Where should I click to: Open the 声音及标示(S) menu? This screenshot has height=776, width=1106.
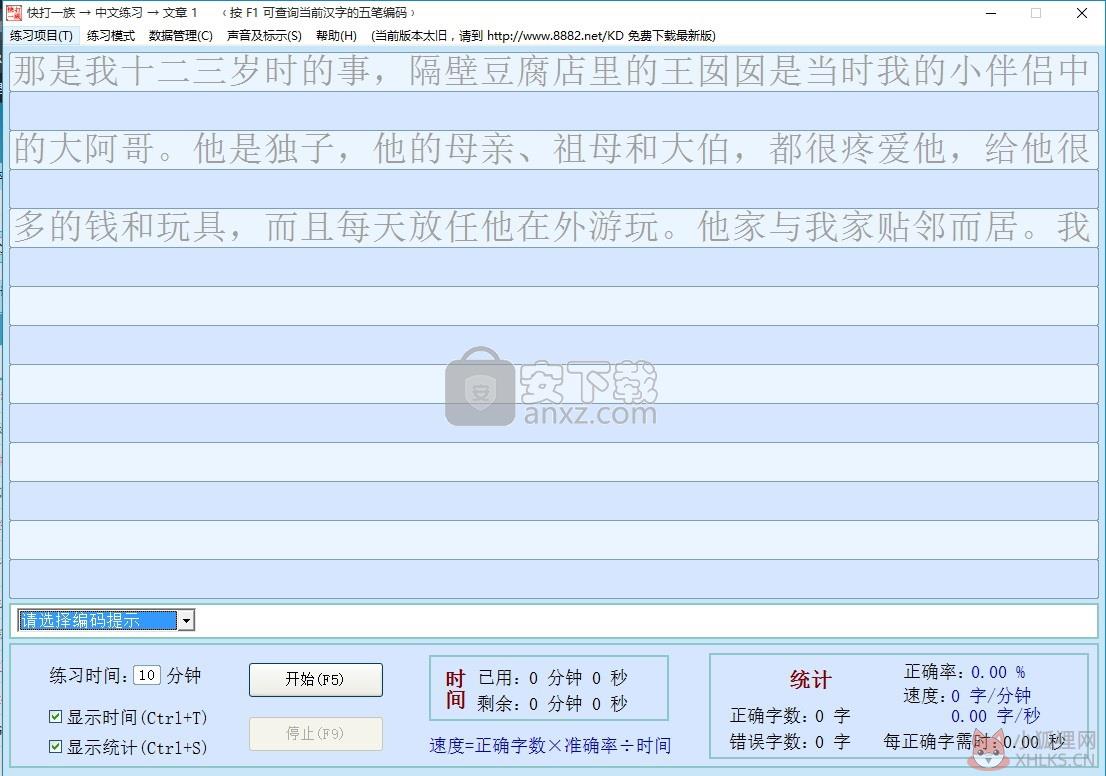pos(264,35)
